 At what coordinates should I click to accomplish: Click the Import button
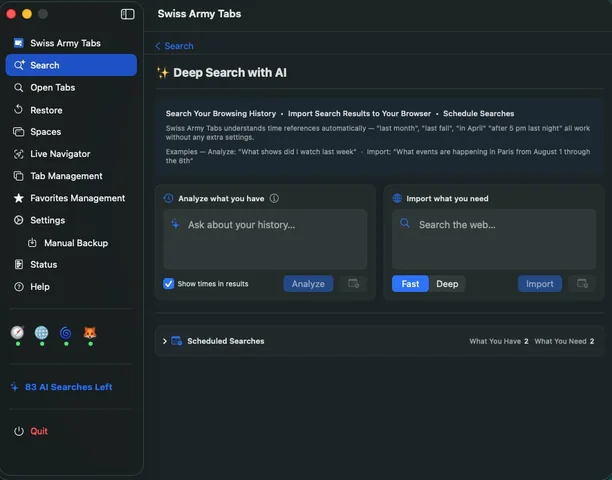click(x=540, y=284)
